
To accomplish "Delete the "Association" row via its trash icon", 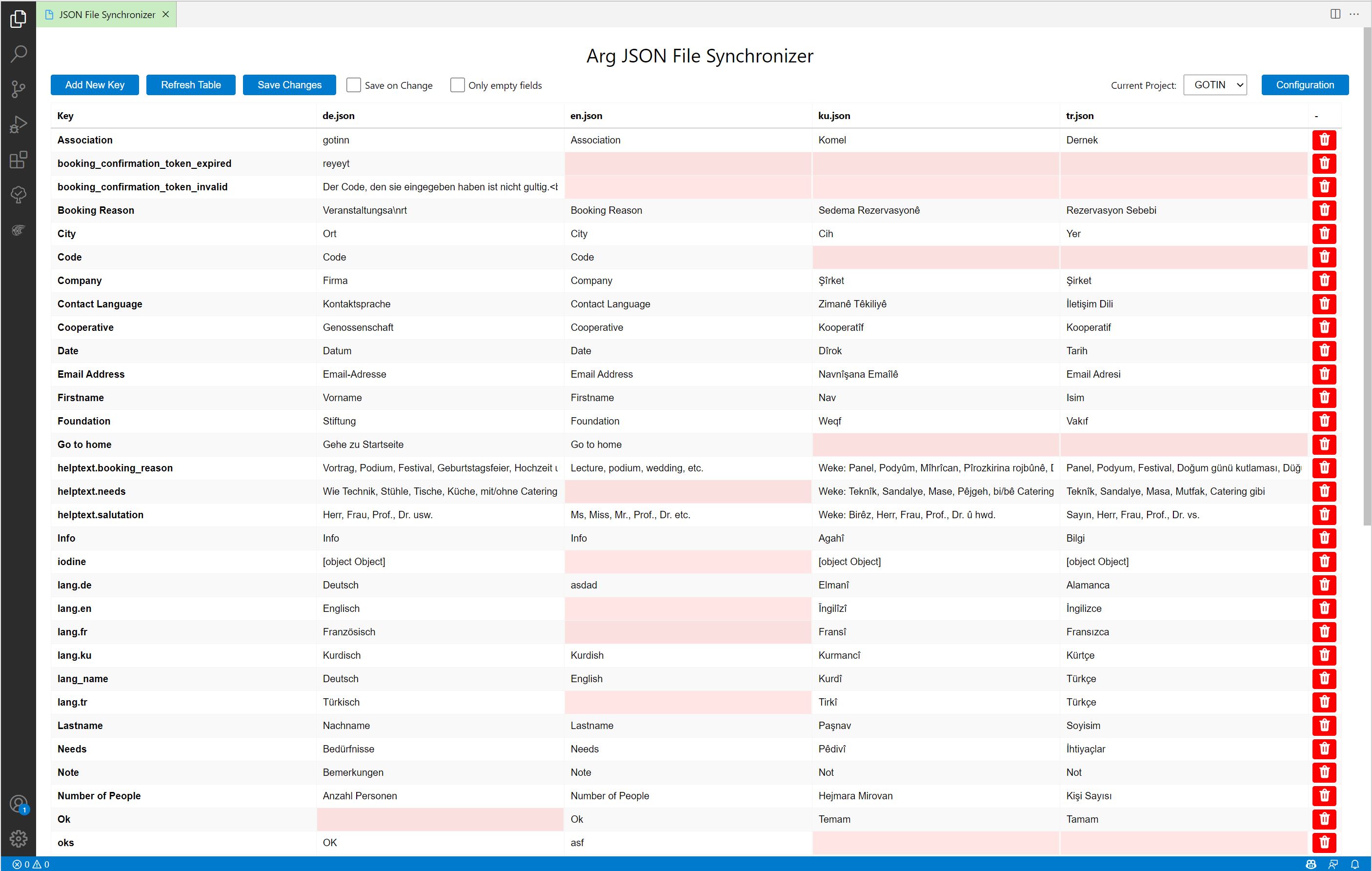I will point(1324,140).
